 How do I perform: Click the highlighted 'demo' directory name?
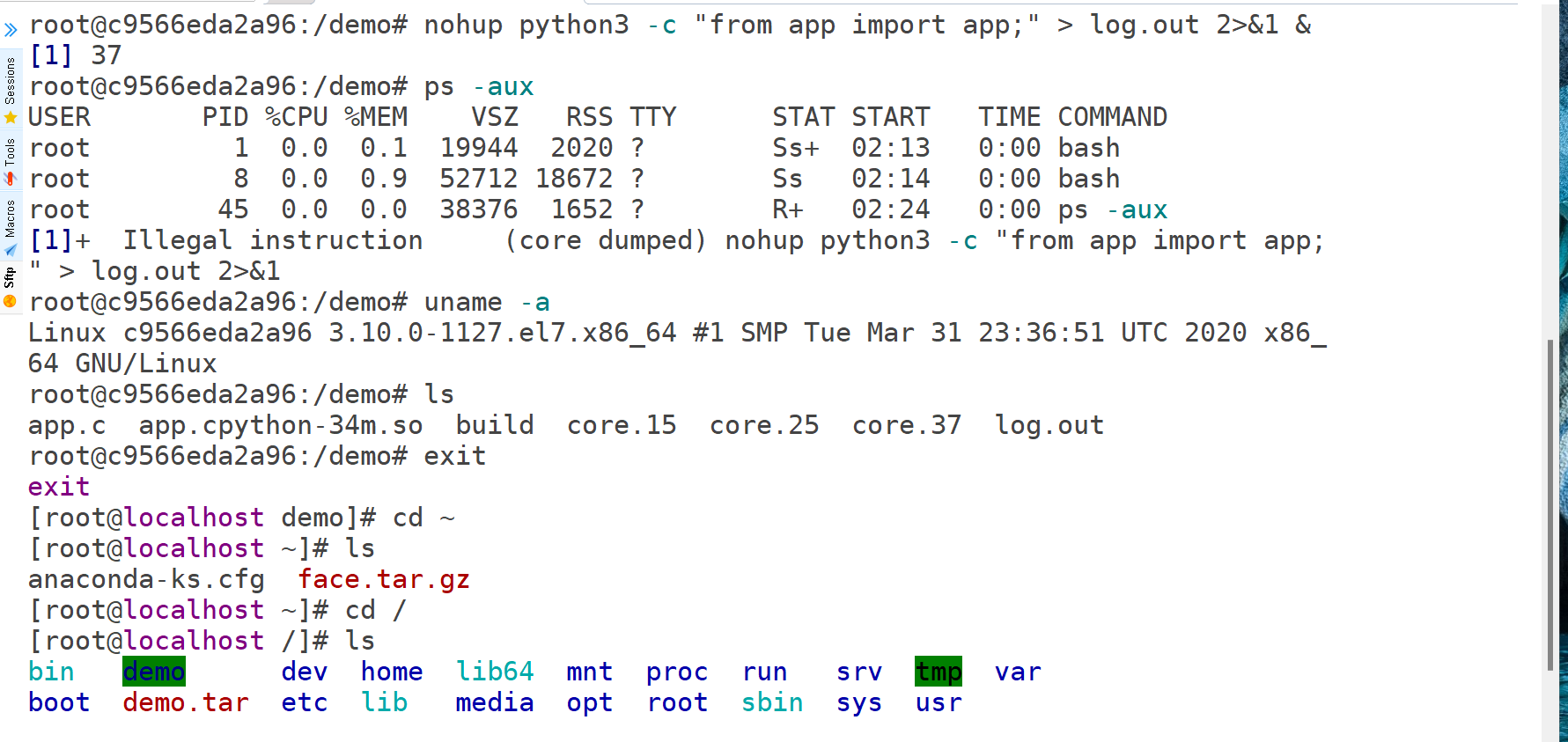154,672
